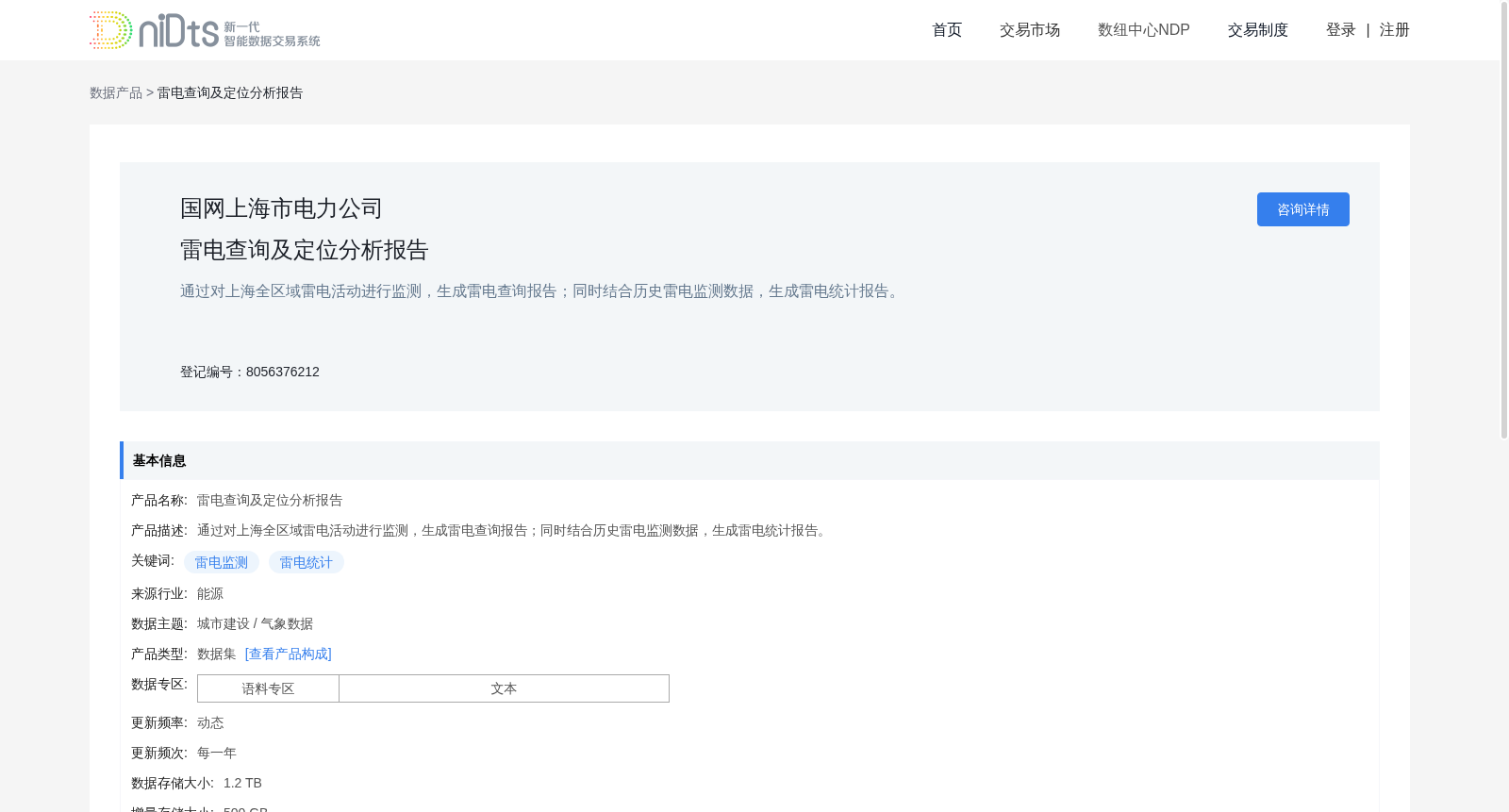Open the 查看产品构成 link

(289, 654)
